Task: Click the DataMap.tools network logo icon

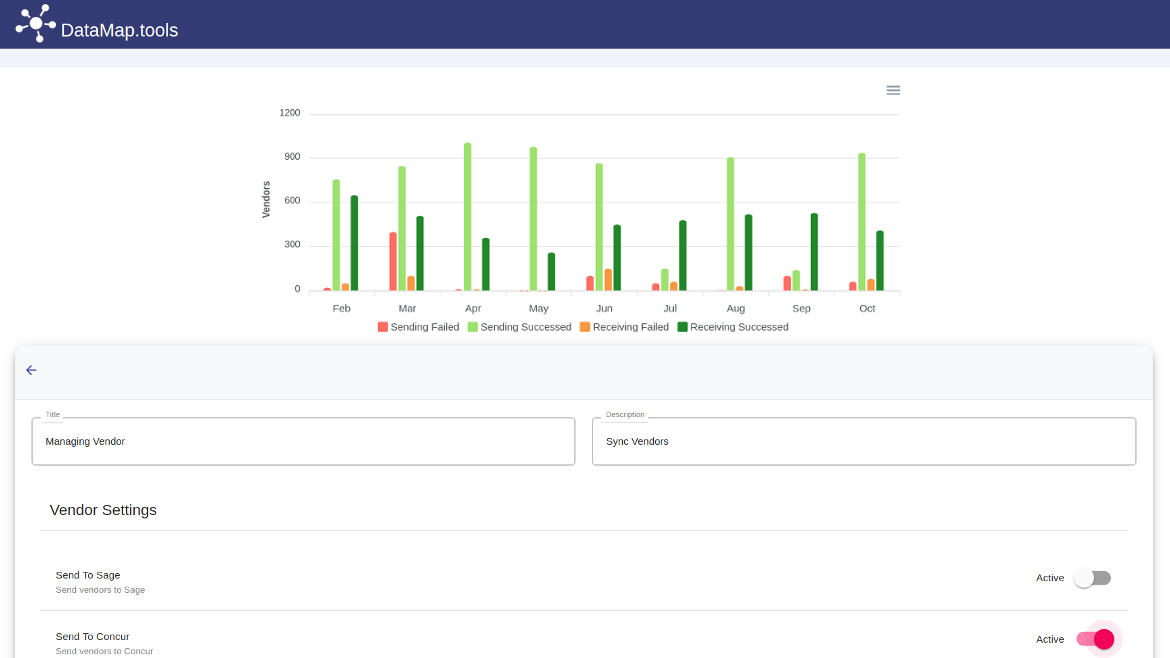Action: [x=36, y=23]
